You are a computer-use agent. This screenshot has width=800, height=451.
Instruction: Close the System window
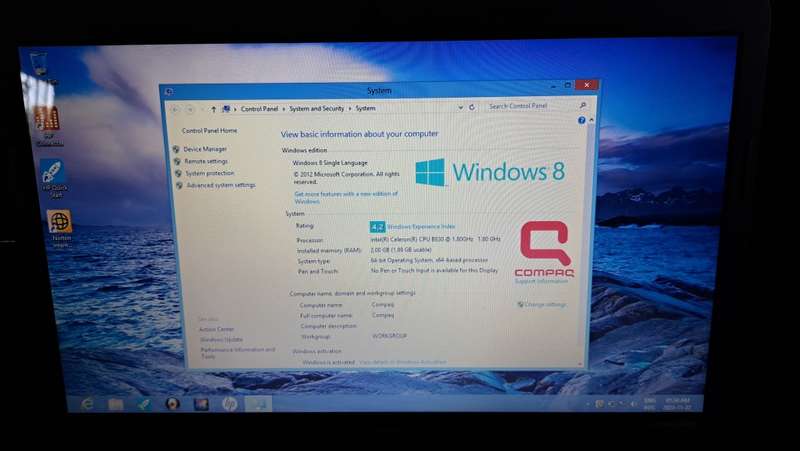587,85
